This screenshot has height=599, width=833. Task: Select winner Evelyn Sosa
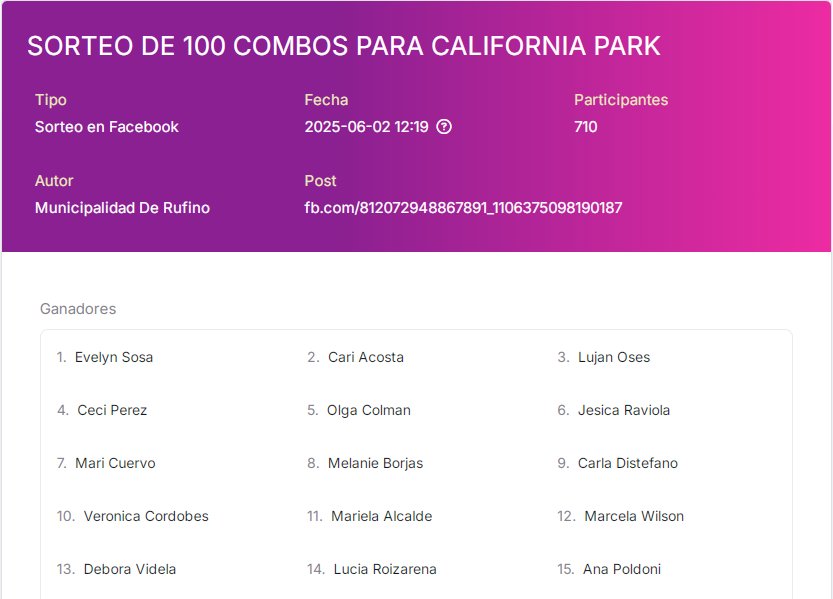(x=114, y=357)
